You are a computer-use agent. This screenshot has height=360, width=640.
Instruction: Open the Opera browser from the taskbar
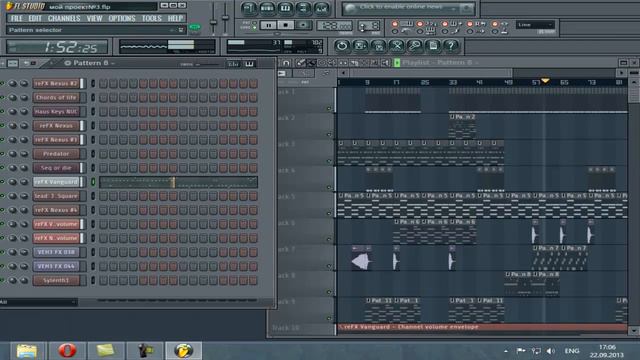pyautogui.click(x=67, y=351)
